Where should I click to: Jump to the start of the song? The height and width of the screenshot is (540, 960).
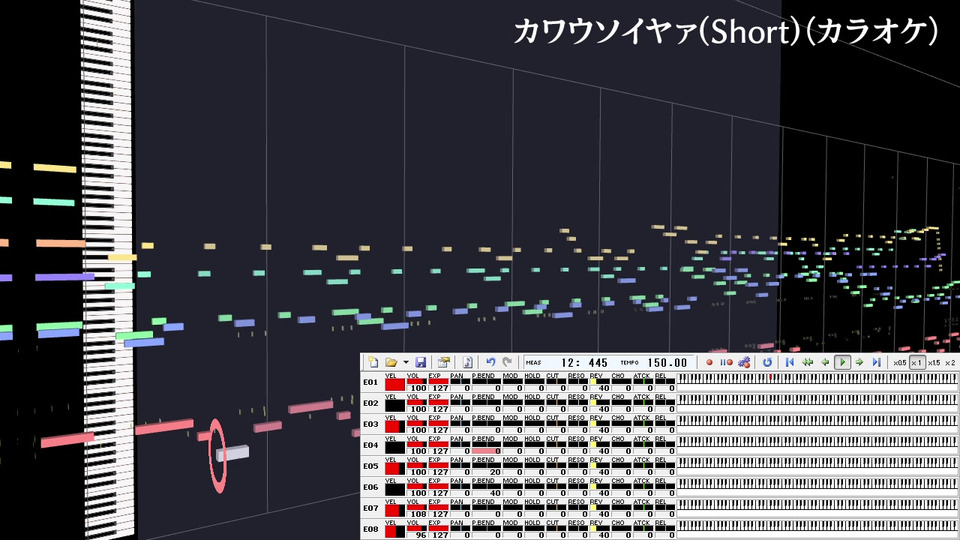[790, 362]
